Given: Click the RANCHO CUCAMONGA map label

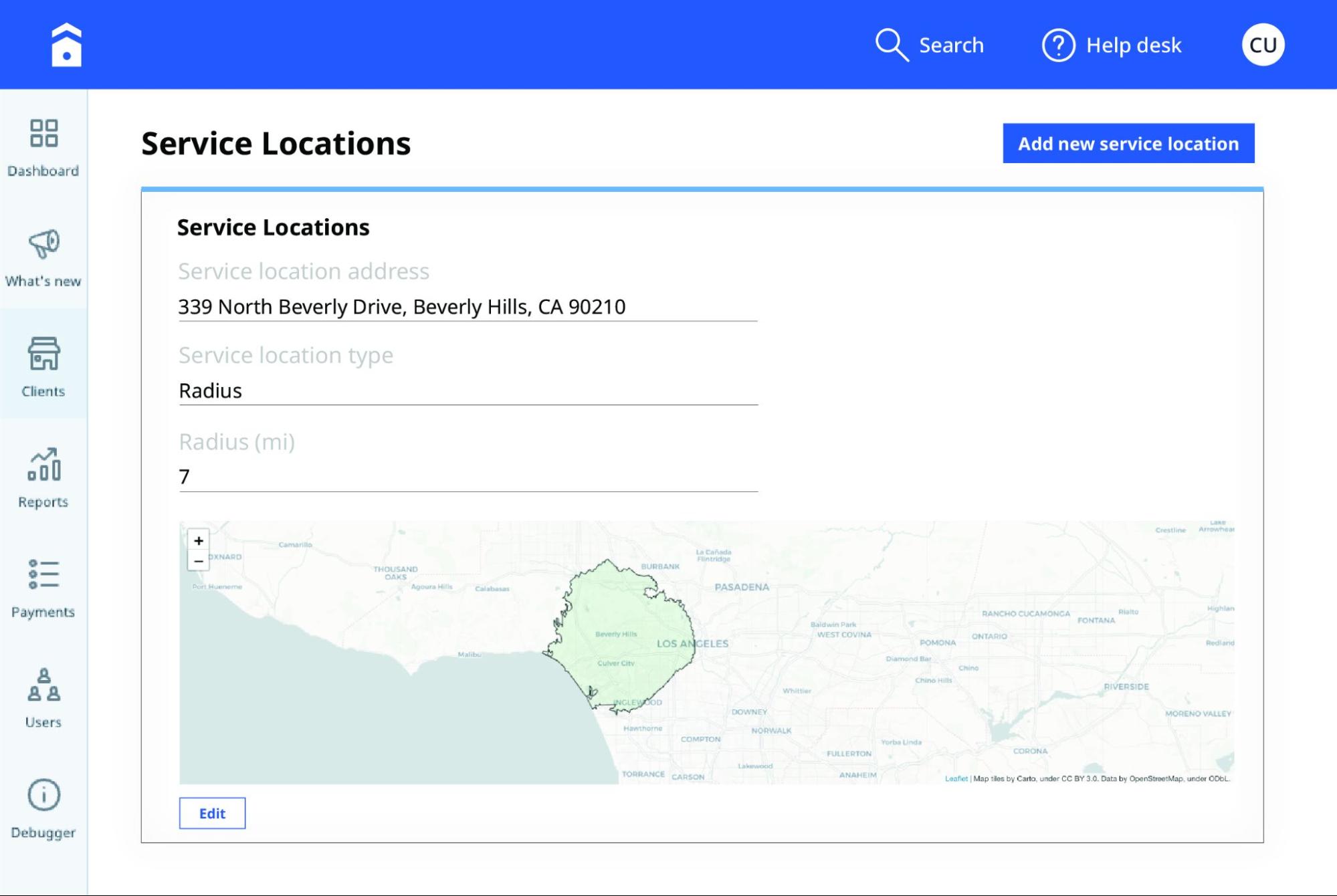Looking at the screenshot, I should tap(1026, 614).
